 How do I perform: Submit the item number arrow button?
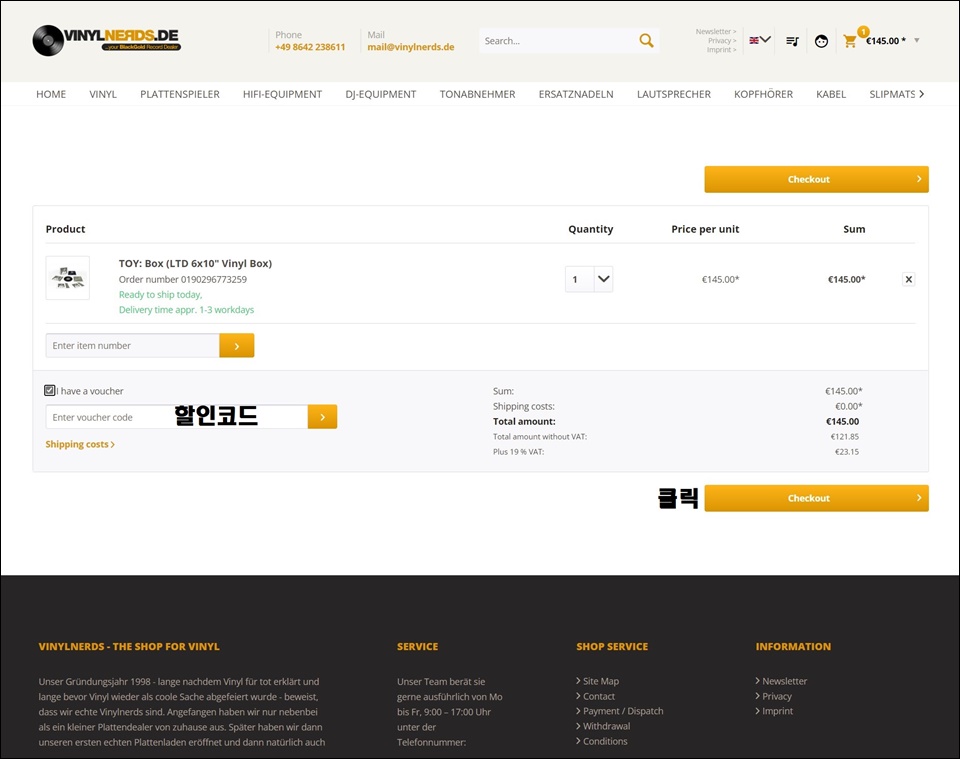(x=237, y=346)
